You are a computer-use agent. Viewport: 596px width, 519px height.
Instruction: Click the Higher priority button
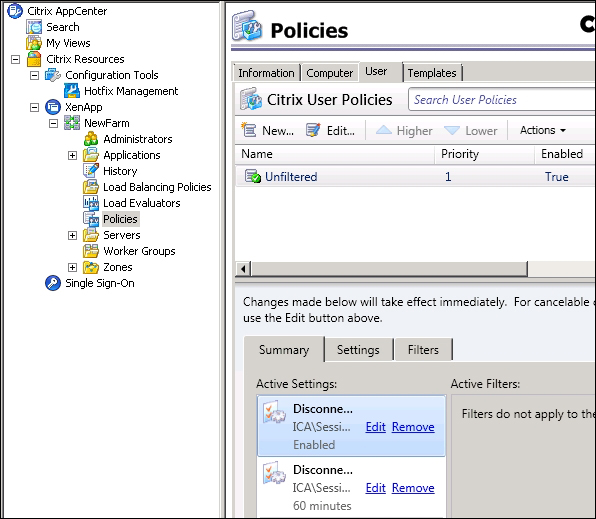(404, 130)
